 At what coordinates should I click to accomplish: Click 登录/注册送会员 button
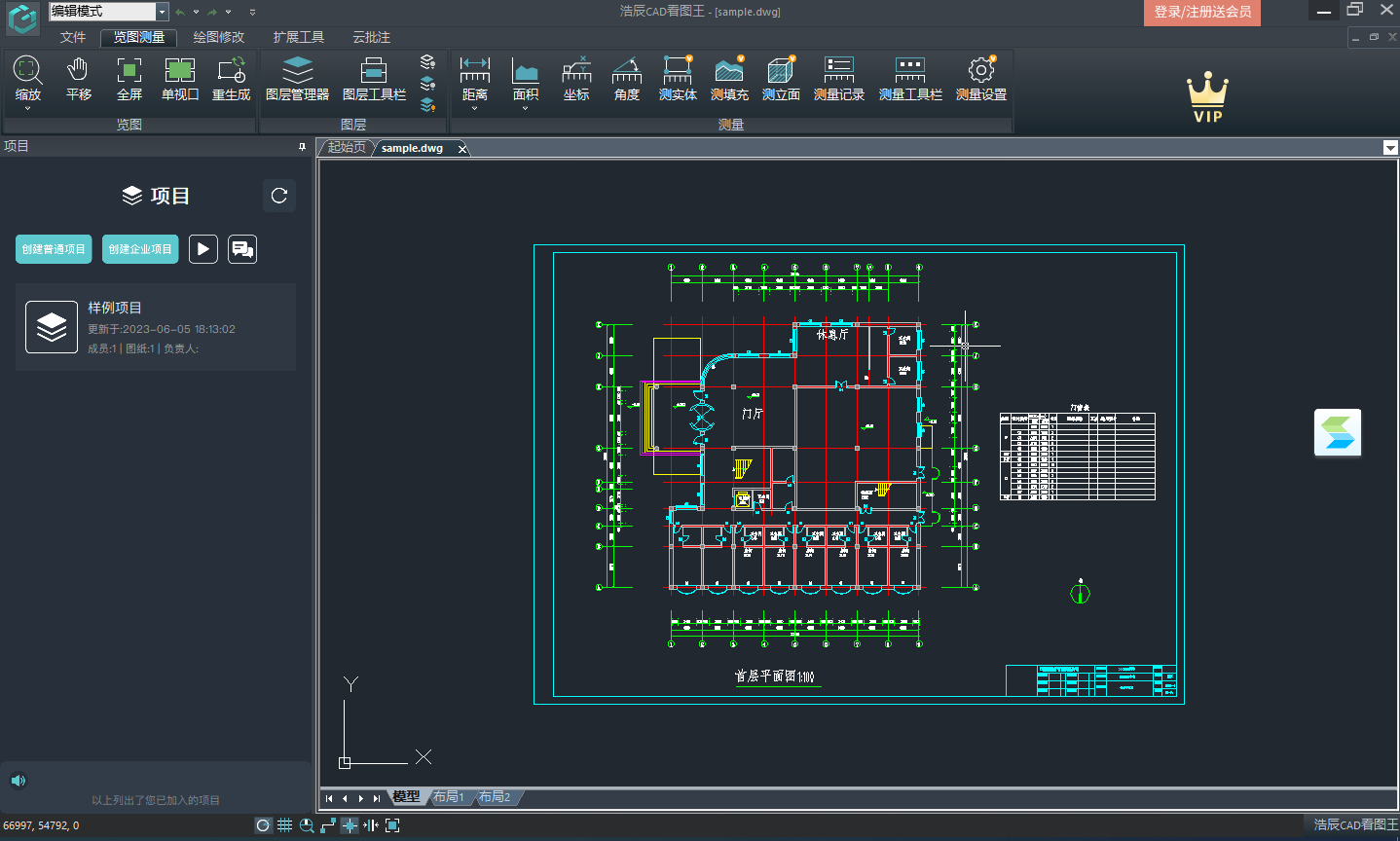1202,12
